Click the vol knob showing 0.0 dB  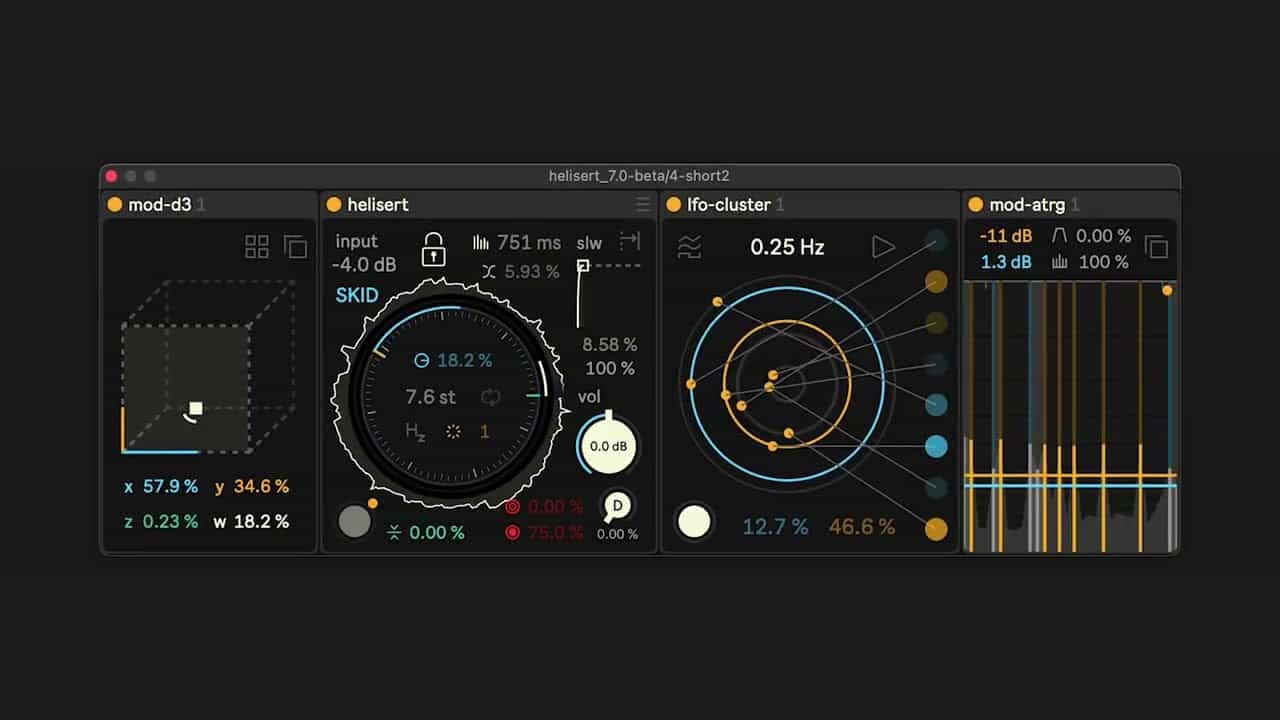point(607,445)
